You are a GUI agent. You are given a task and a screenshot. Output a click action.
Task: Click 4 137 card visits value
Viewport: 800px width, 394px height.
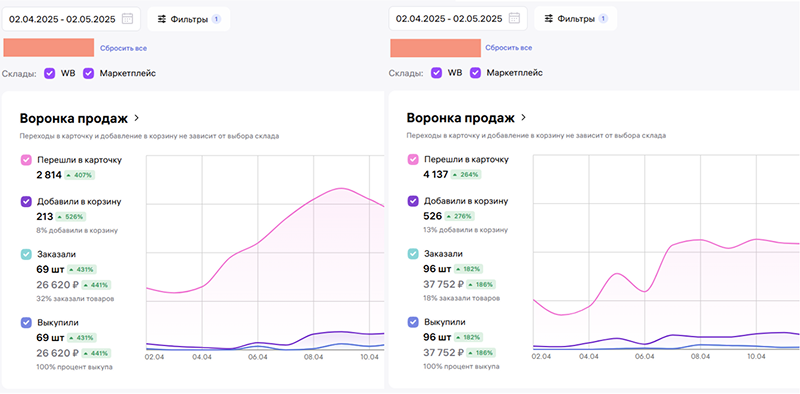(x=436, y=175)
